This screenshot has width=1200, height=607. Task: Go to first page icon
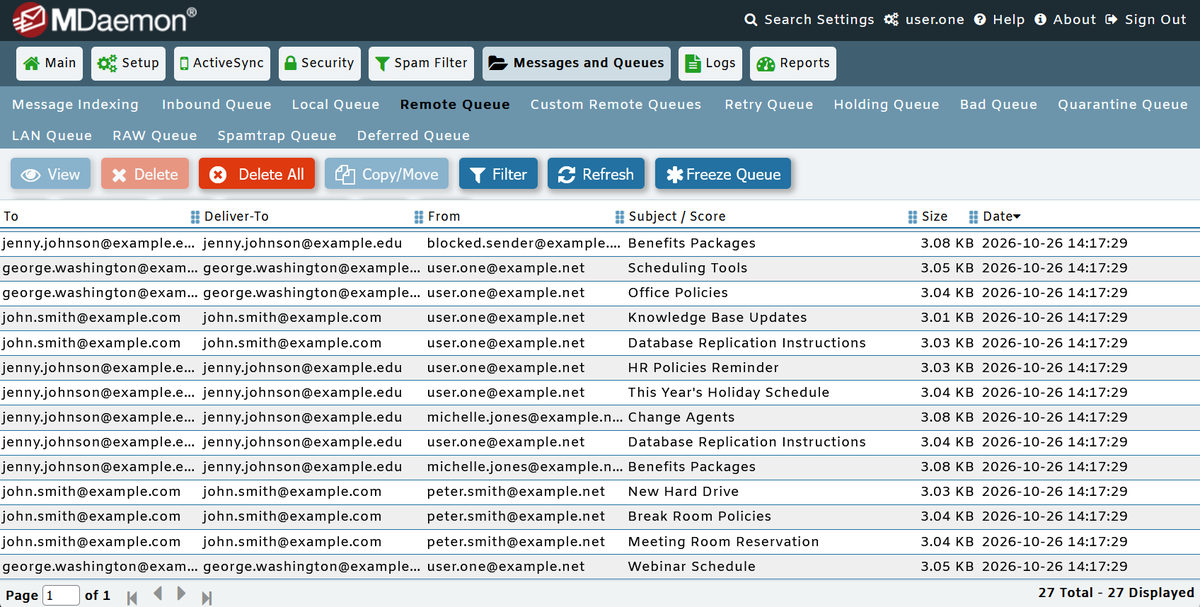pyautogui.click(x=132, y=597)
